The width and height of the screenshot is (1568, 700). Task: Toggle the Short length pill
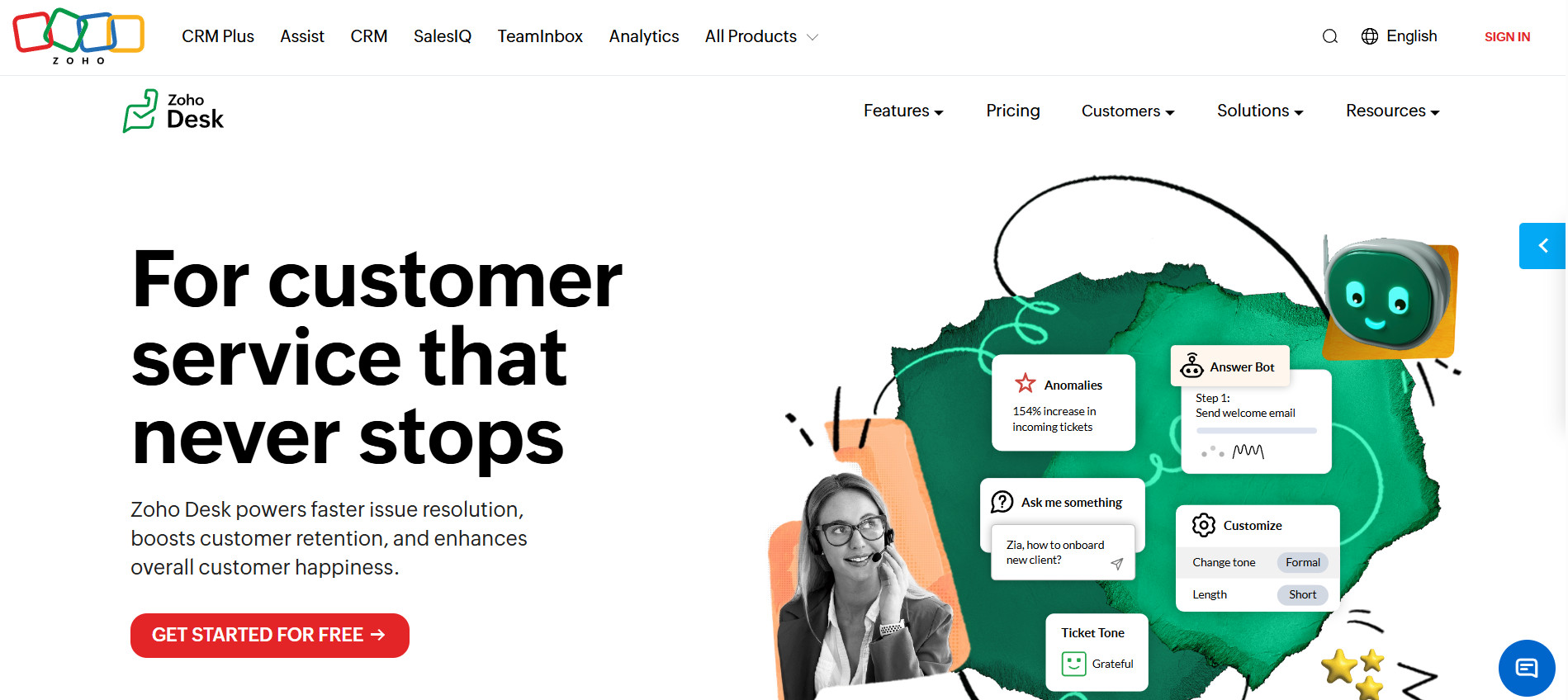(x=1302, y=594)
